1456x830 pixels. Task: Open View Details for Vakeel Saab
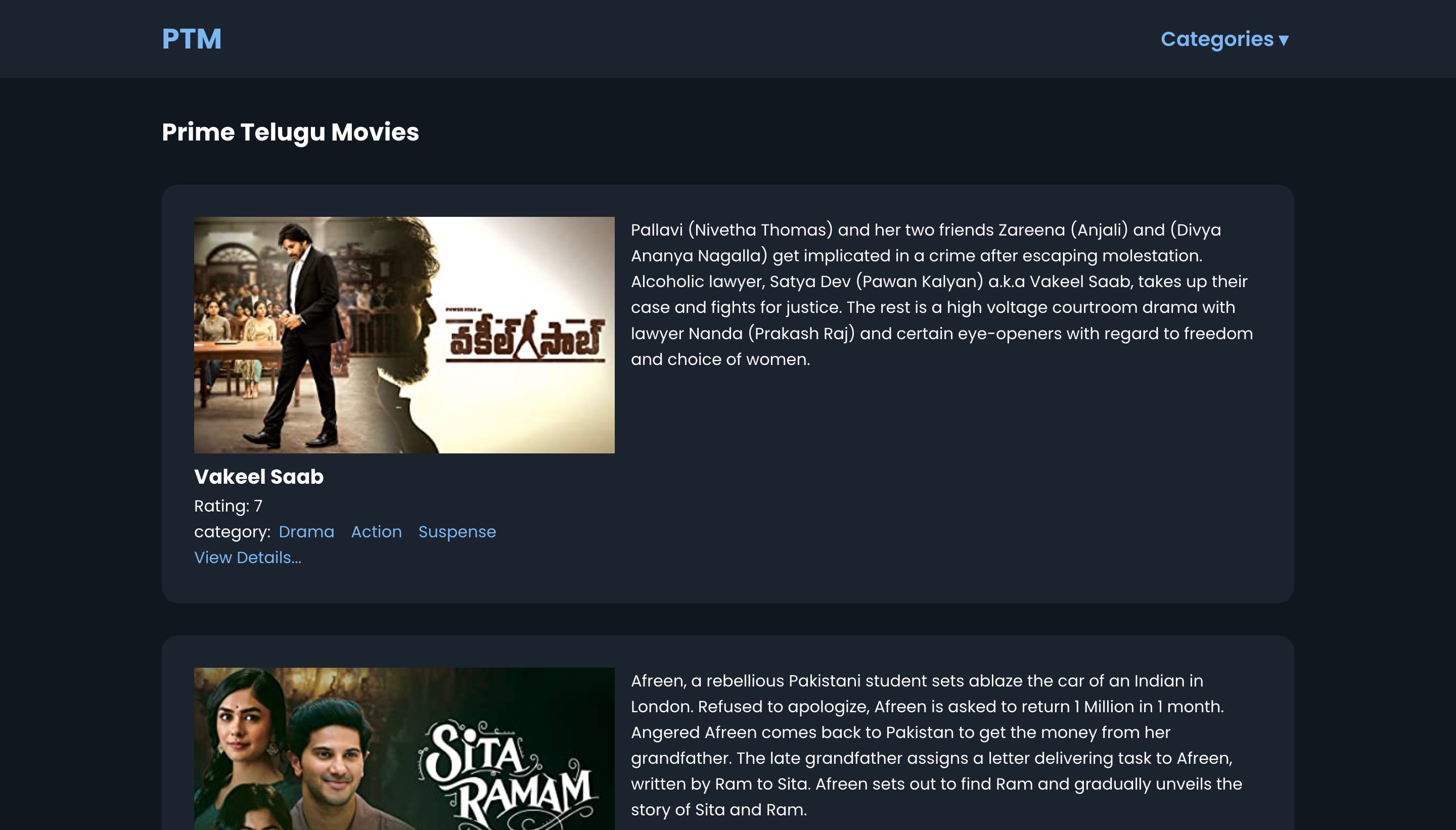click(247, 558)
